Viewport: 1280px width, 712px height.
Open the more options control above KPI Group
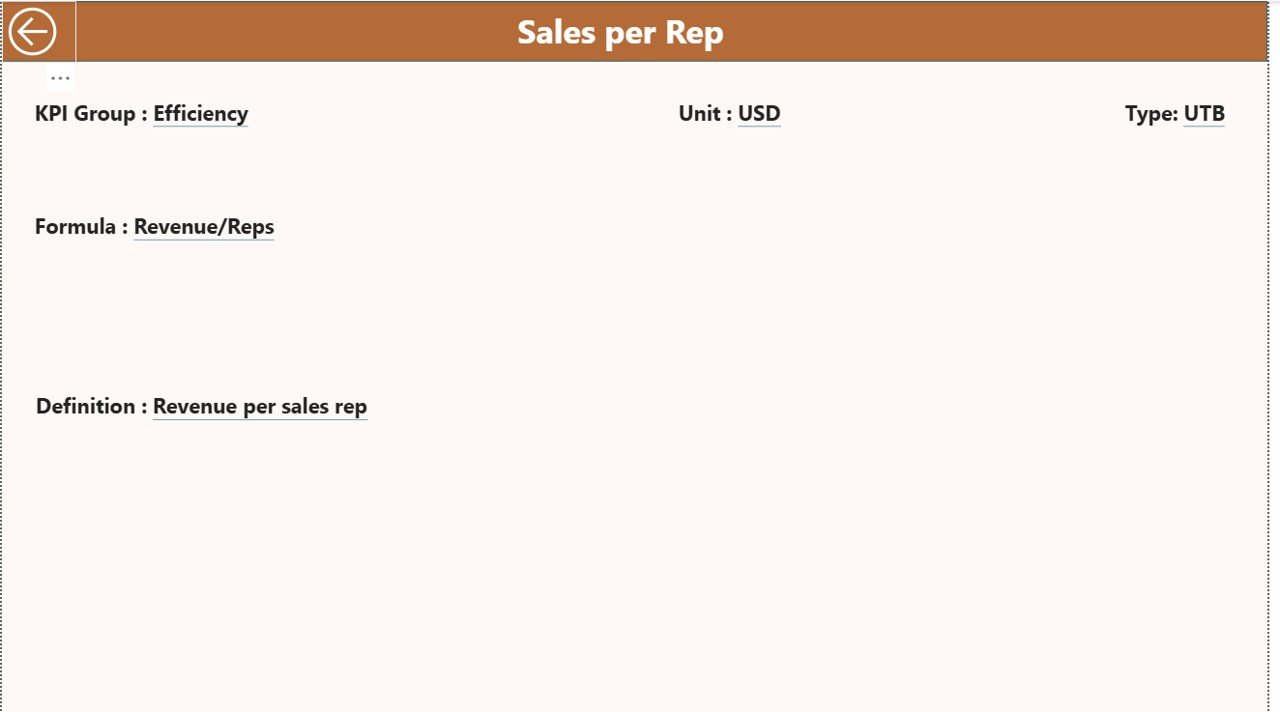point(60,77)
